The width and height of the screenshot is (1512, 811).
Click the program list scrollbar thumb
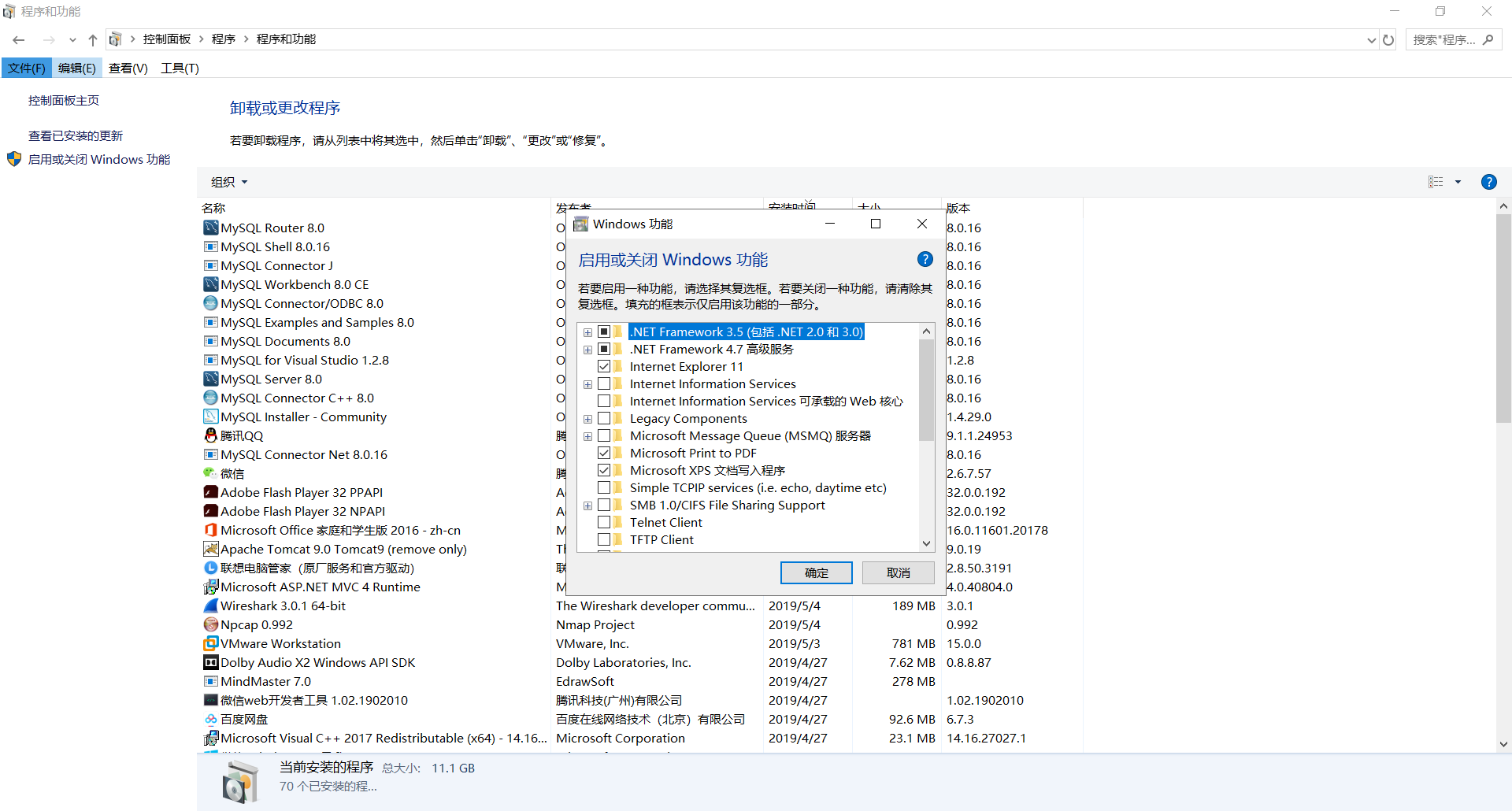1503,319
